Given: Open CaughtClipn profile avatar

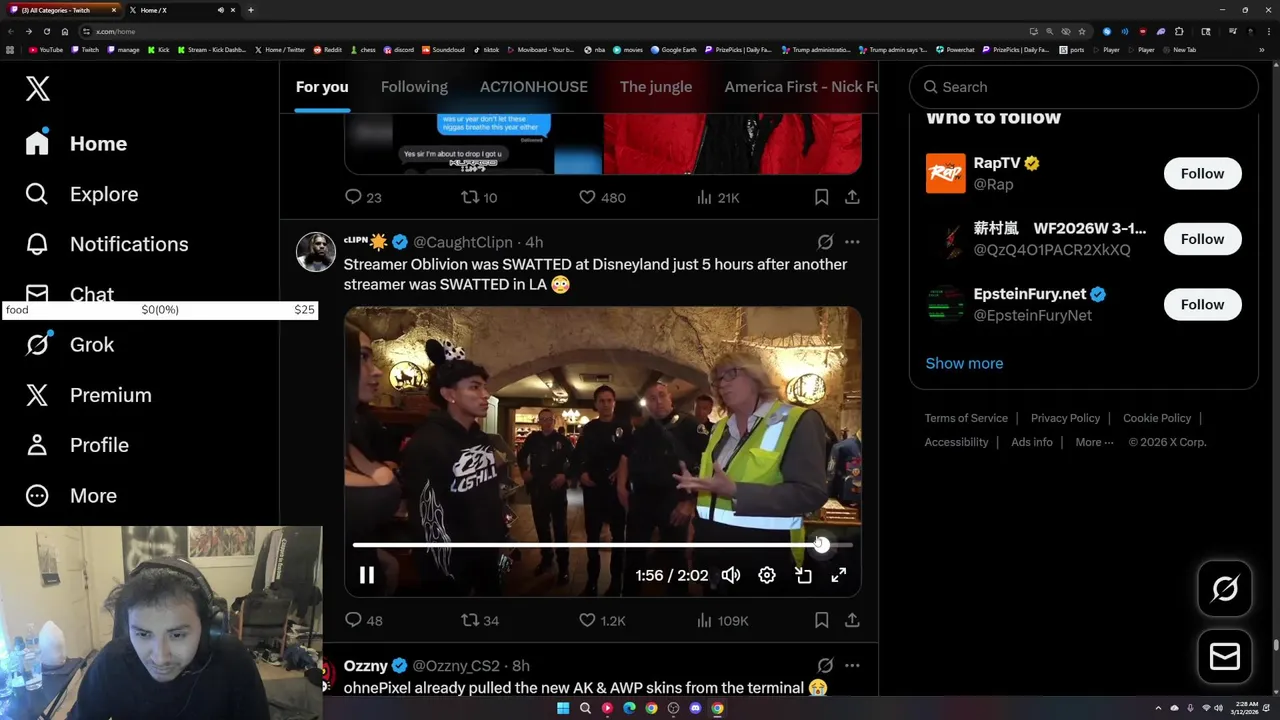Looking at the screenshot, I should tap(316, 252).
